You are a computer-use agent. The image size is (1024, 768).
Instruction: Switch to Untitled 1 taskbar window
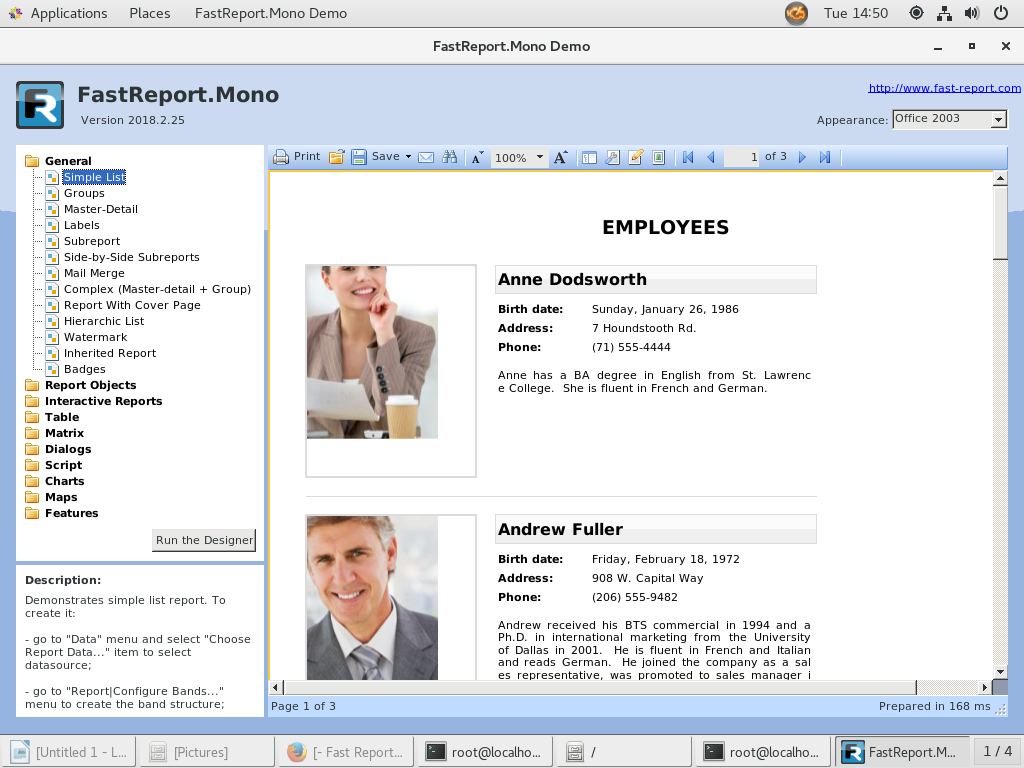point(68,752)
